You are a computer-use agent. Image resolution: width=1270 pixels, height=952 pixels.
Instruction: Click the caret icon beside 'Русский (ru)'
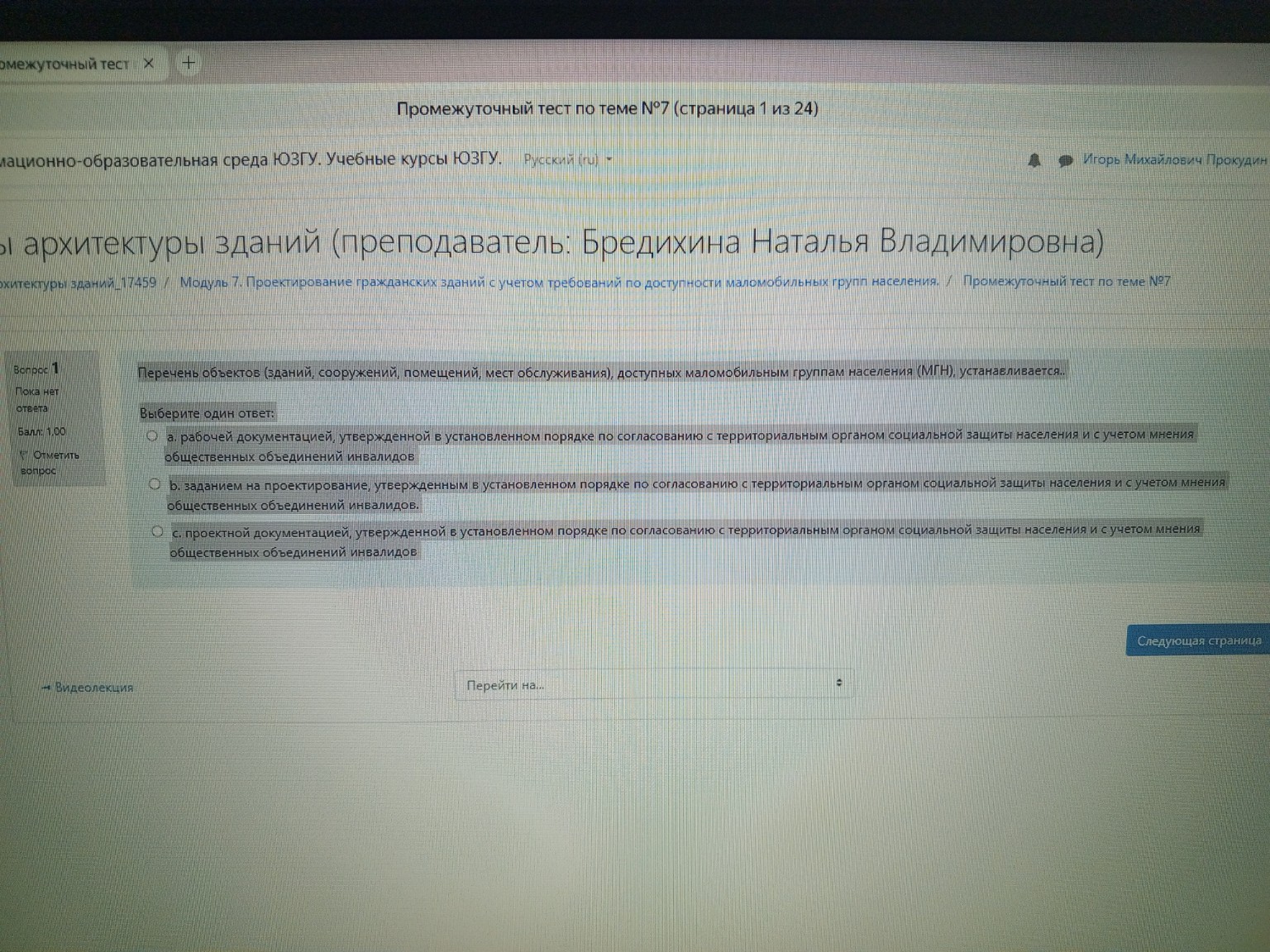tap(608, 159)
